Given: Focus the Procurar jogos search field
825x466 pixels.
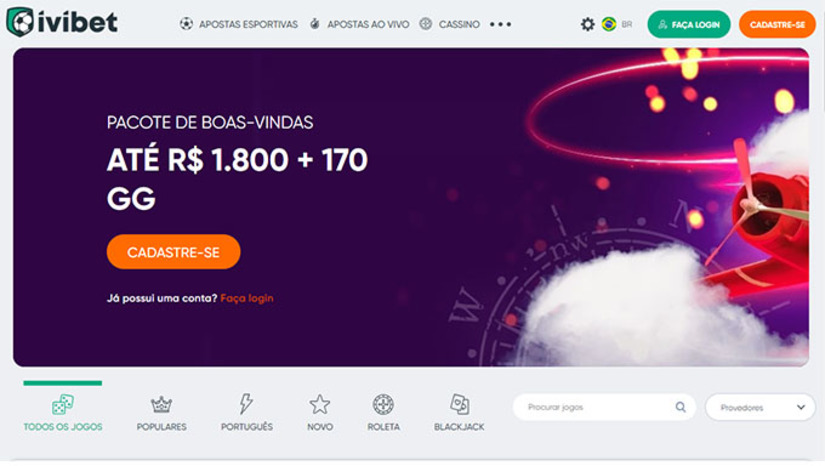Looking at the screenshot, I should pos(604,407).
